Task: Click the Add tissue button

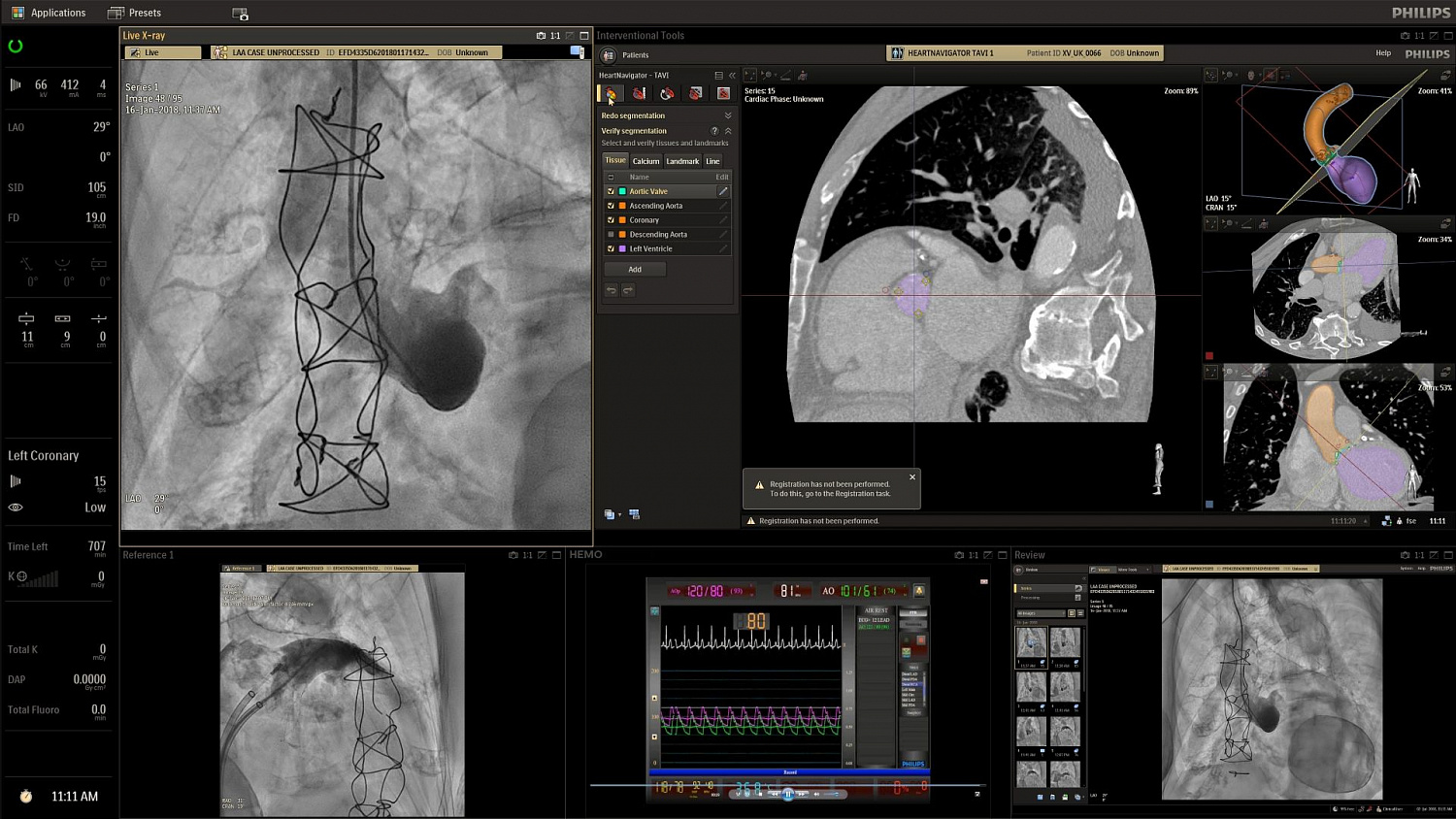Action: [x=635, y=270]
